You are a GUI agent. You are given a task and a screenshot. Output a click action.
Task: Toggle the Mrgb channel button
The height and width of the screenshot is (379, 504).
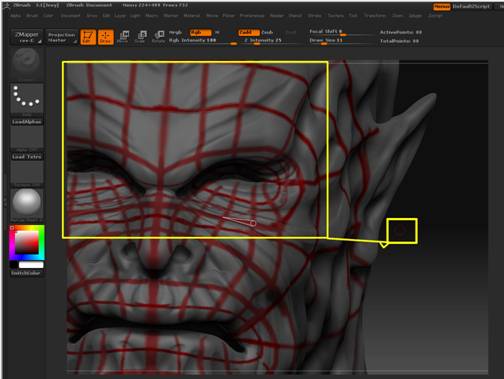click(175, 32)
